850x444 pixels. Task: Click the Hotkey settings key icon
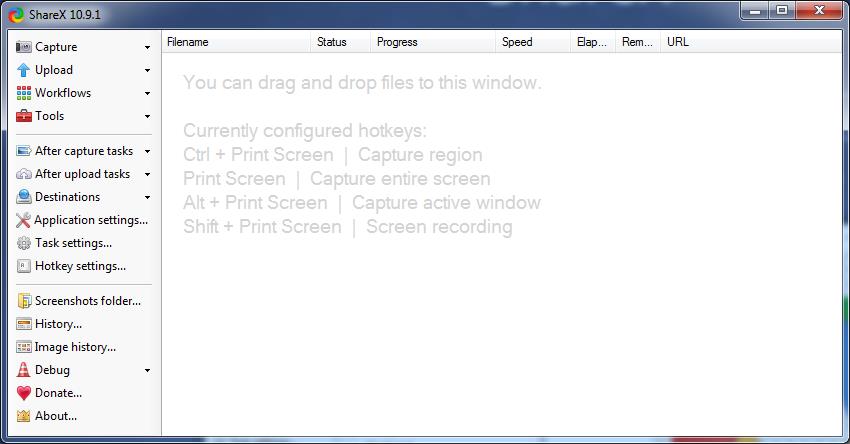click(23, 266)
